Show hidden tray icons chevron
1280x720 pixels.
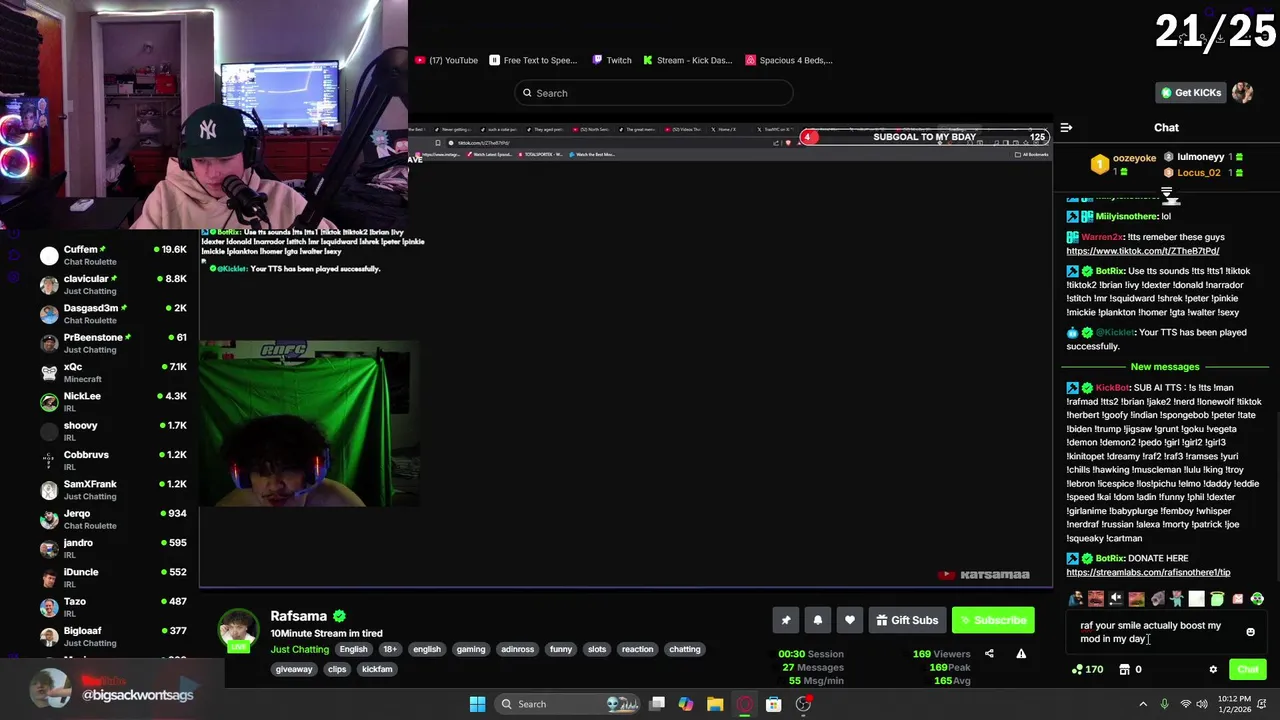(1143, 704)
